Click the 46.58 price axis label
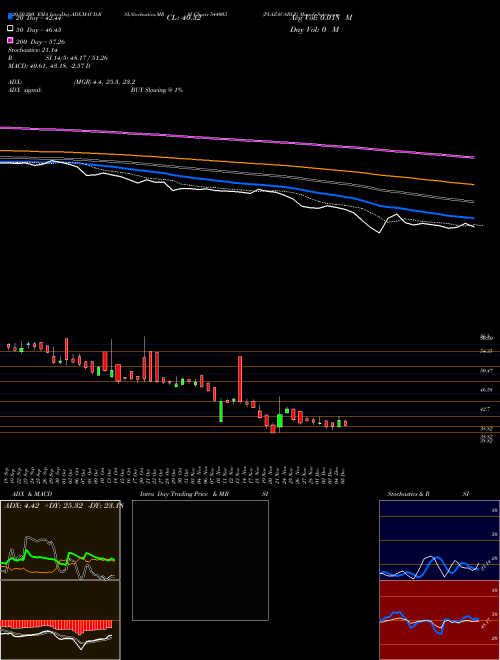This screenshot has width=500, height=660. [486, 390]
